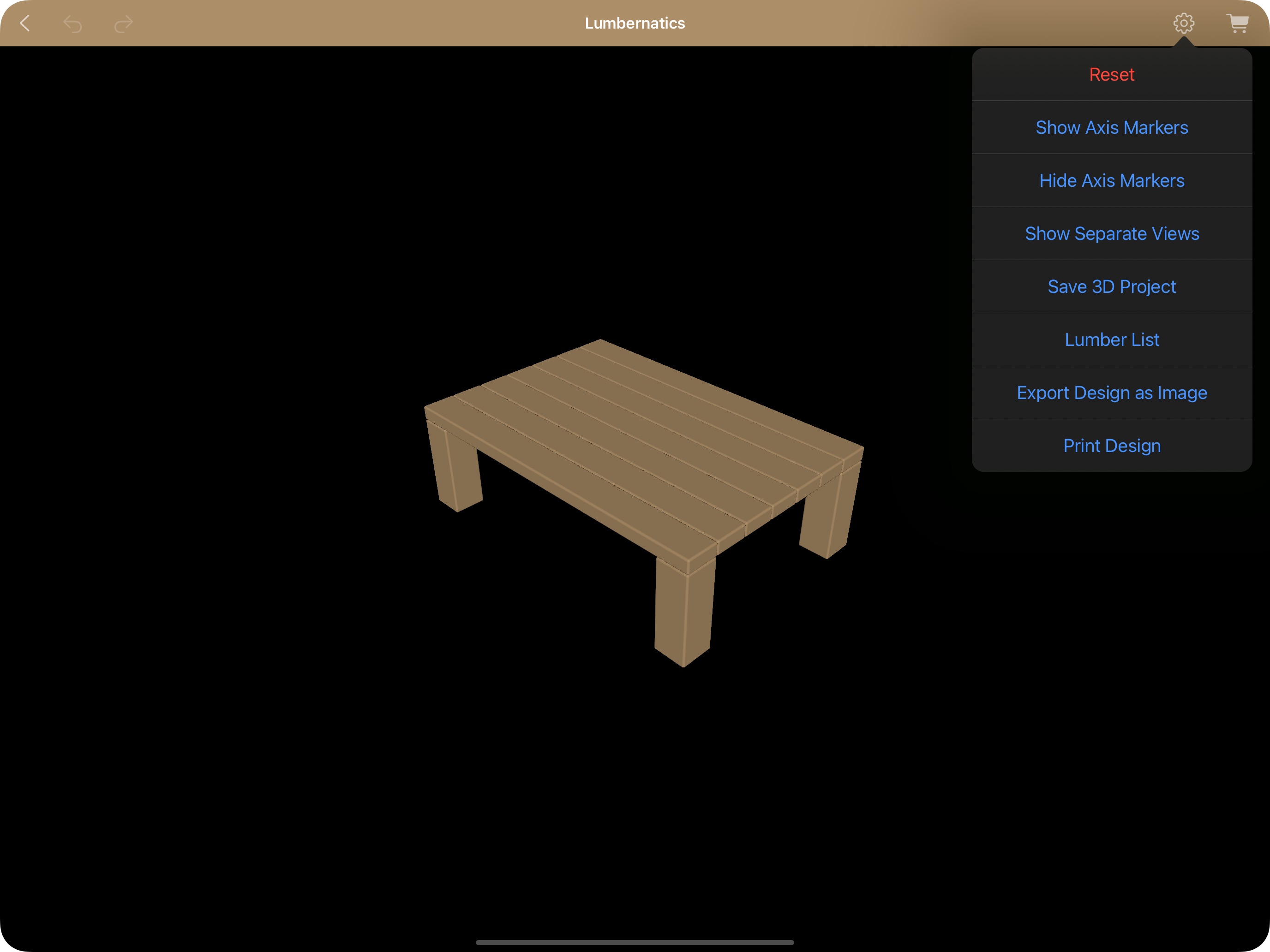Screen dimensions: 1270x952
Task: Open the settings gear menu
Action: point(1183,24)
